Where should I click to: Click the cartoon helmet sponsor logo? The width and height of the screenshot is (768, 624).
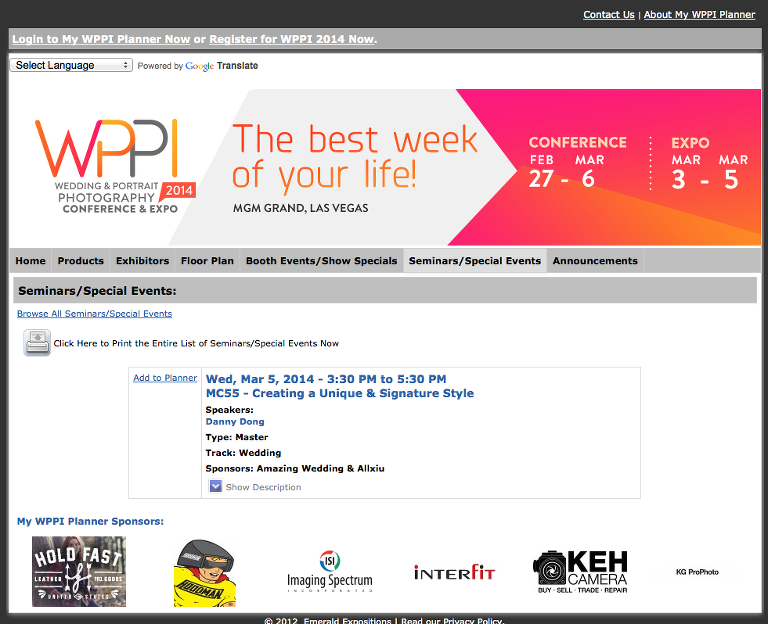[x=205, y=574]
